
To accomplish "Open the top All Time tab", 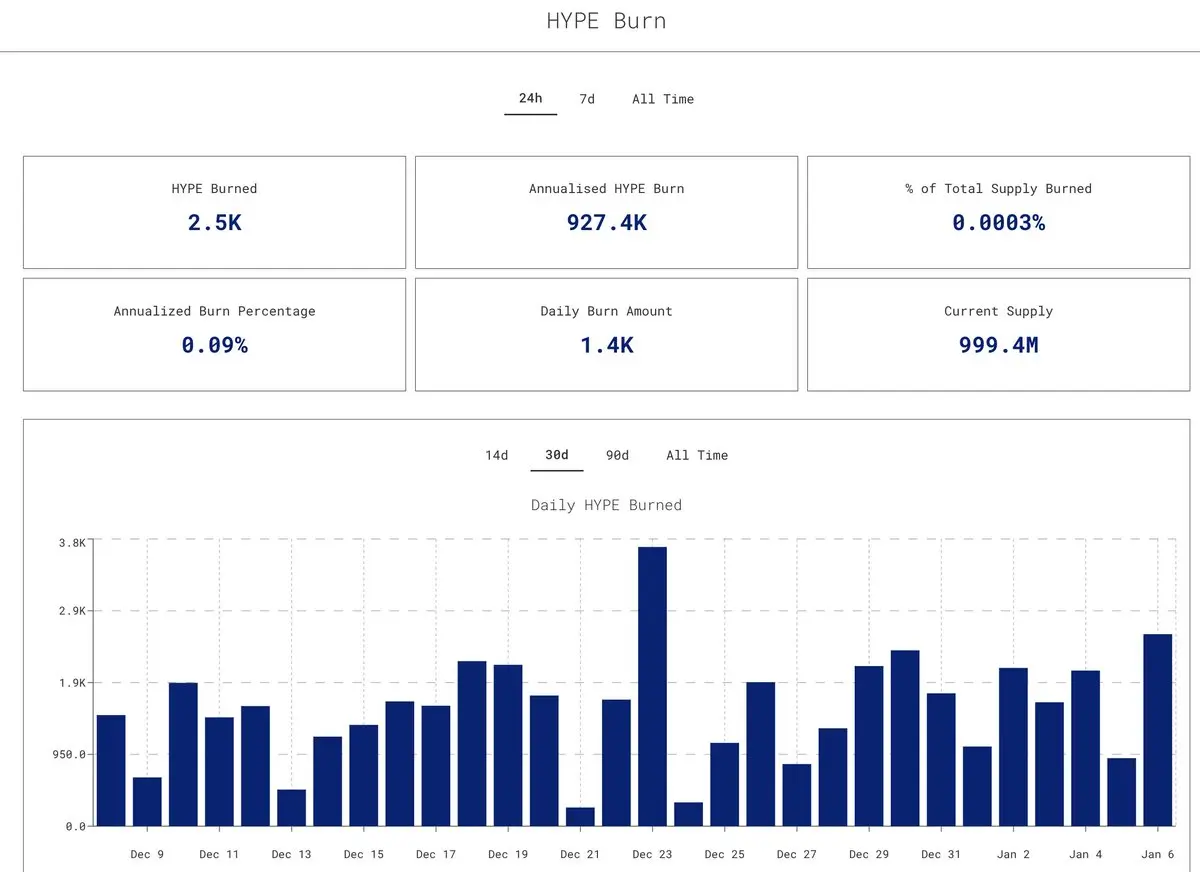I will click(663, 99).
